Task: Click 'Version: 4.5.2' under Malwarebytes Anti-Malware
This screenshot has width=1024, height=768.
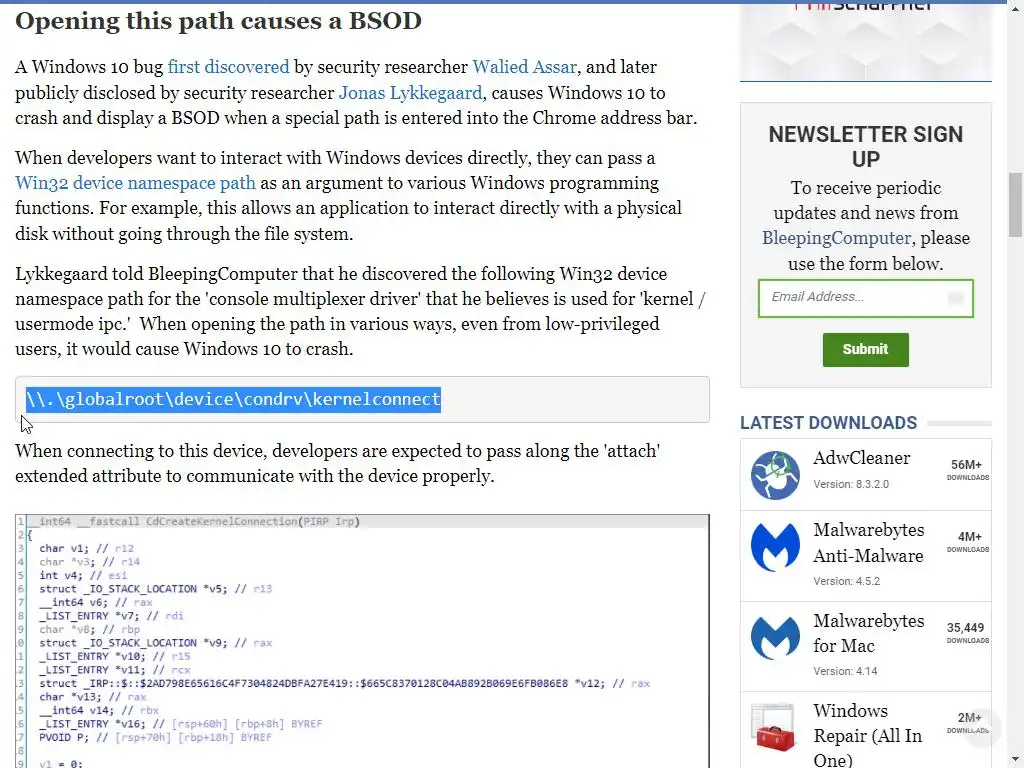Action: coord(846,581)
